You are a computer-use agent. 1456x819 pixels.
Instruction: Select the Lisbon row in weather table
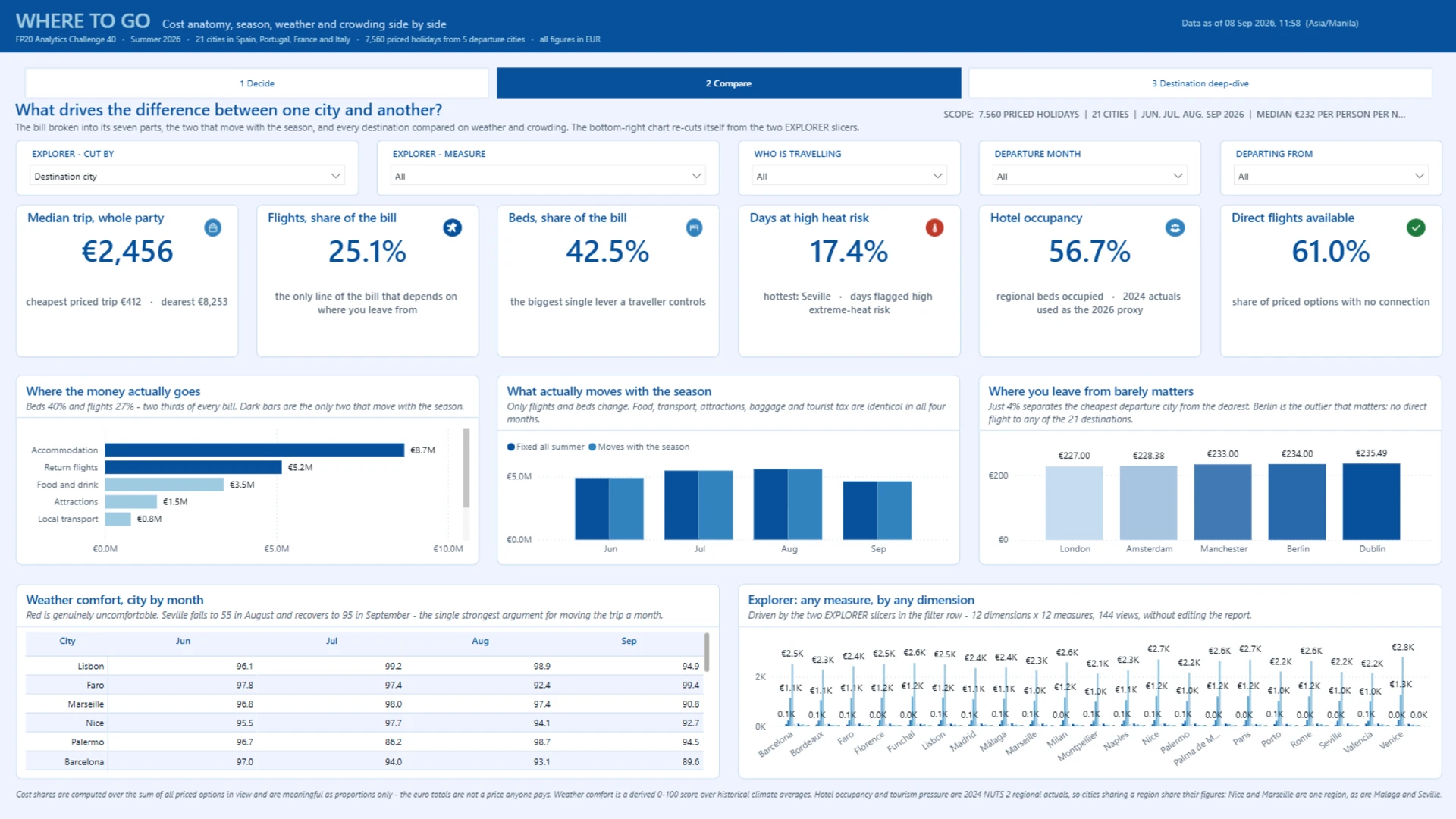tap(365, 666)
